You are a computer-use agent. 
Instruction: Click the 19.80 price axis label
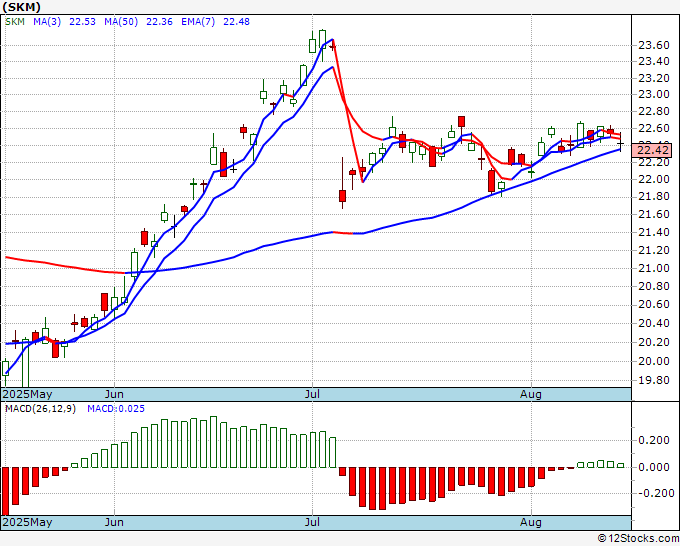pyautogui.click(x=654, y=380)
